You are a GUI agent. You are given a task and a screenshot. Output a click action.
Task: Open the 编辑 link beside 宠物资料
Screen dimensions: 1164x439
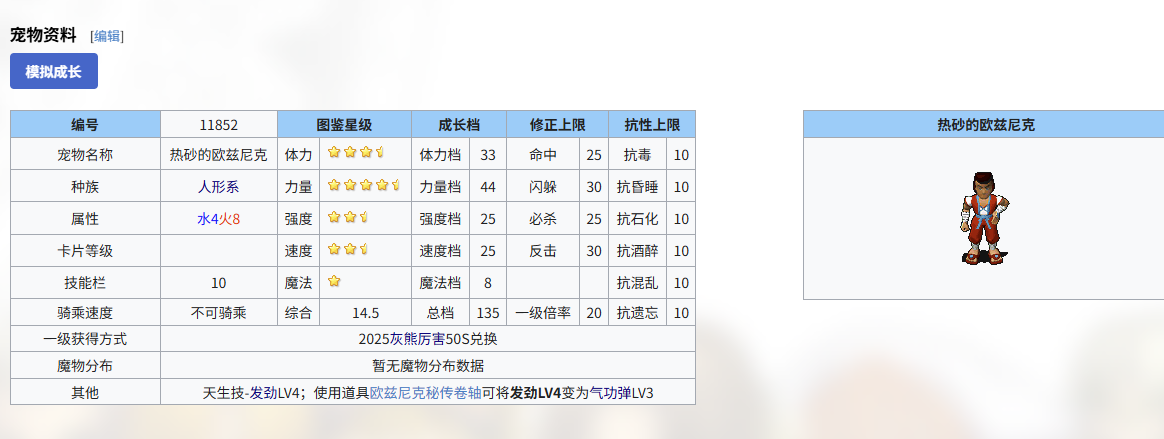[107, 36]
